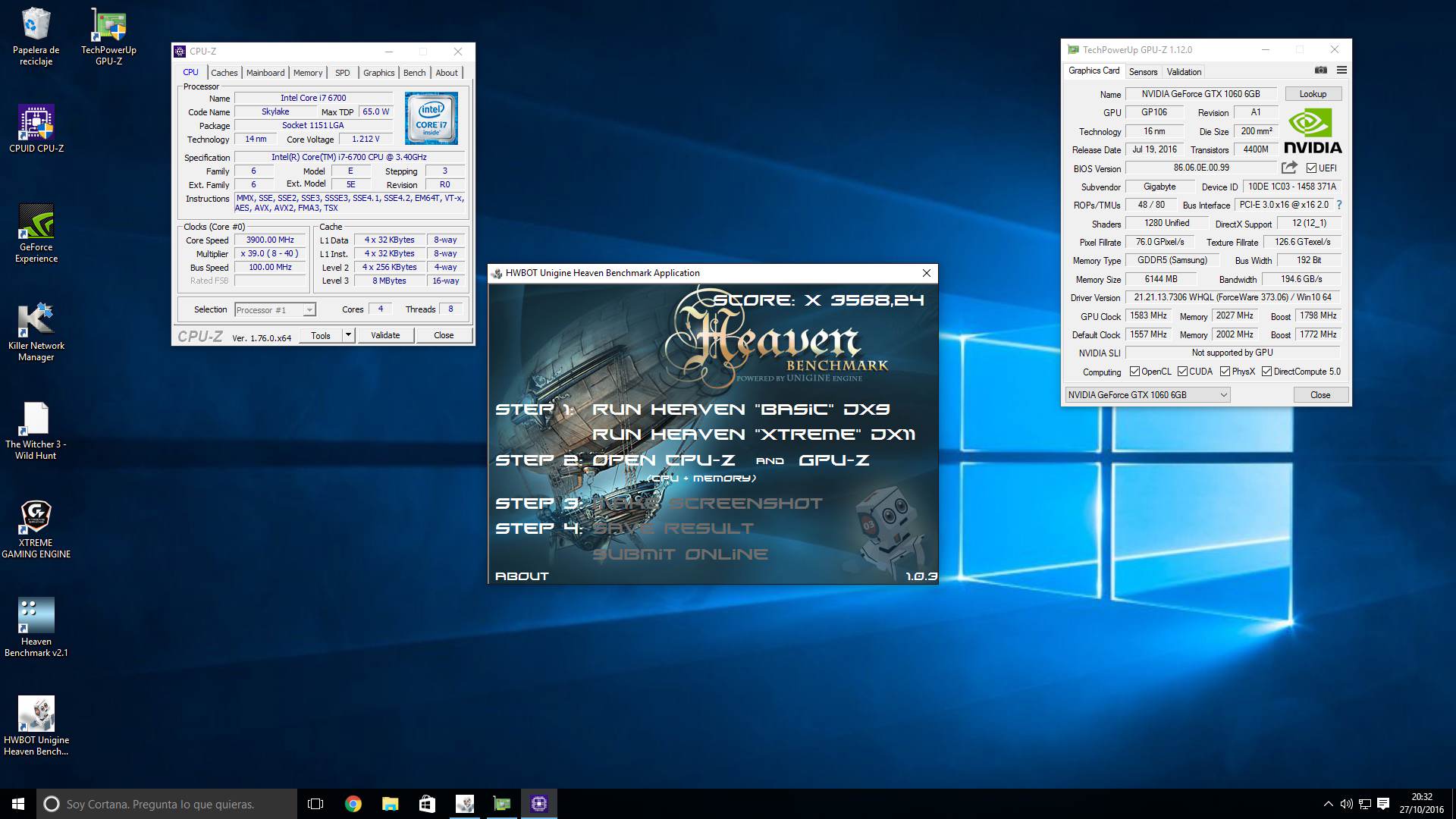Open the Action Center notifications icon
The width and height of the screenshot is (1456, 819).
(x=1383, y=804)
